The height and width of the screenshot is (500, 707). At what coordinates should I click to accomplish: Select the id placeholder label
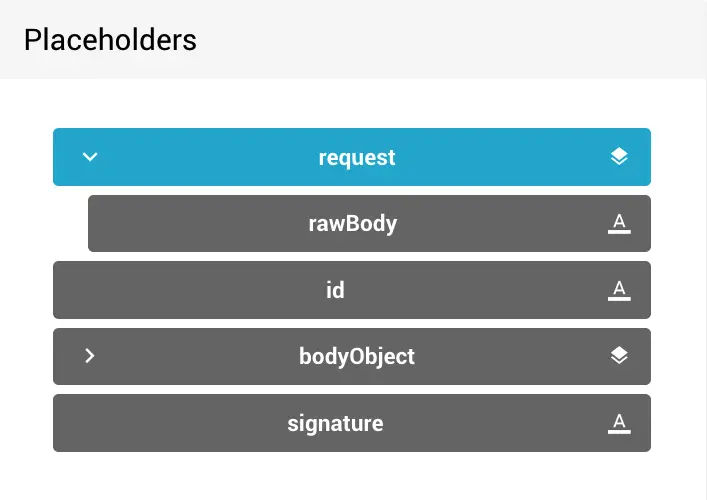point(335,290)
